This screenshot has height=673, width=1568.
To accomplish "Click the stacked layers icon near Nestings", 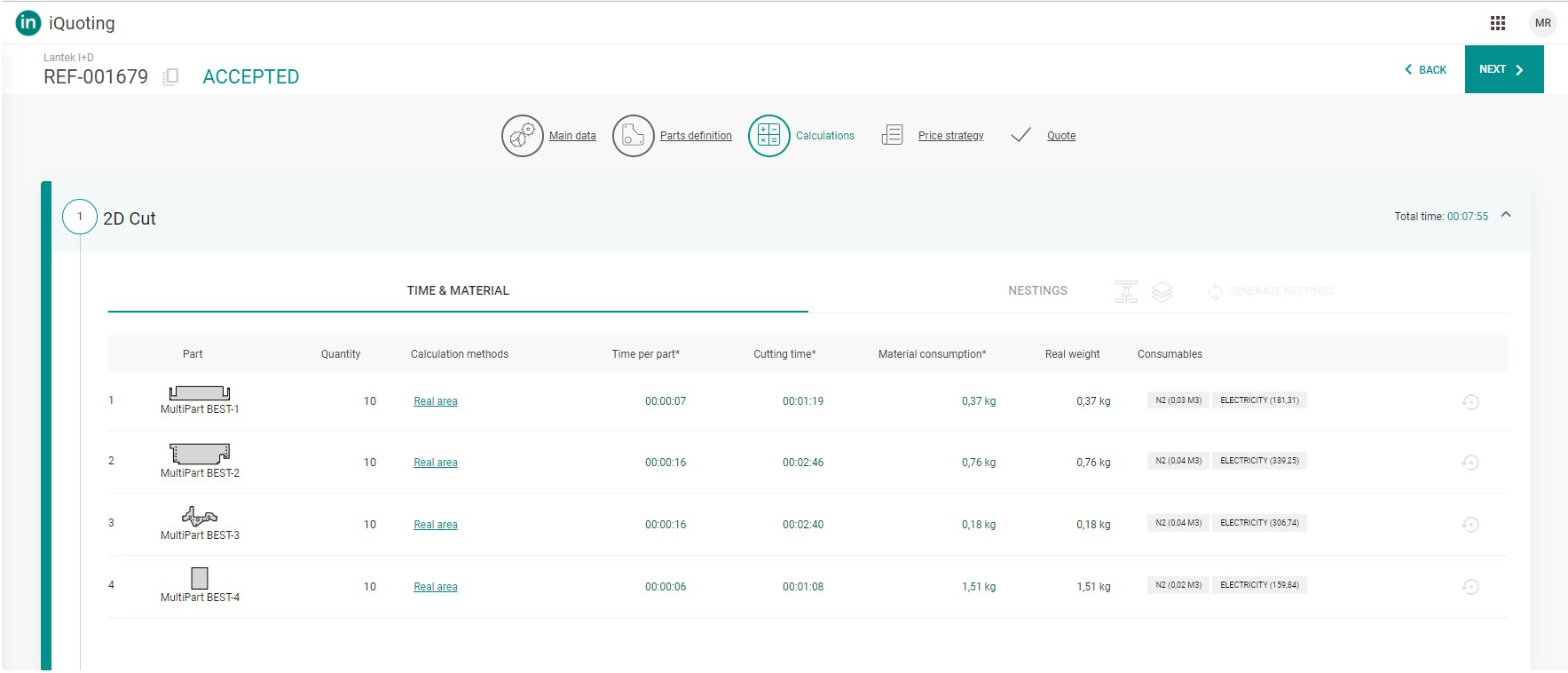I will pos(1162,291).
